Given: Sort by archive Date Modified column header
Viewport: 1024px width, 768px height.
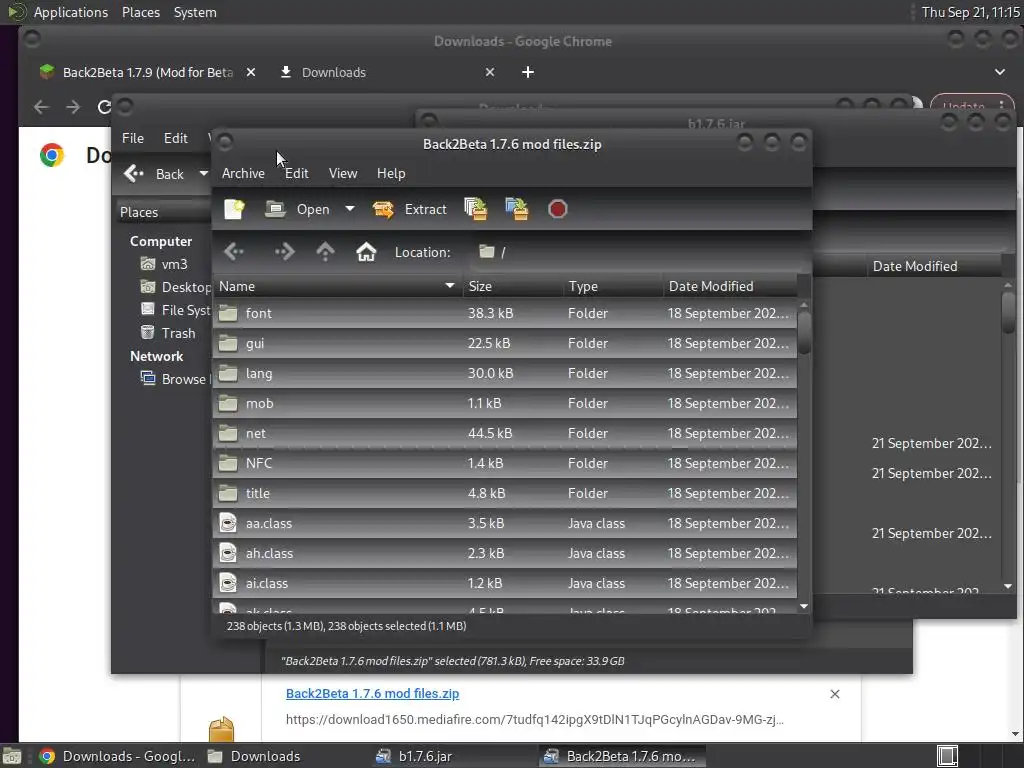Looking at the screenshot, I should point(729,286).
